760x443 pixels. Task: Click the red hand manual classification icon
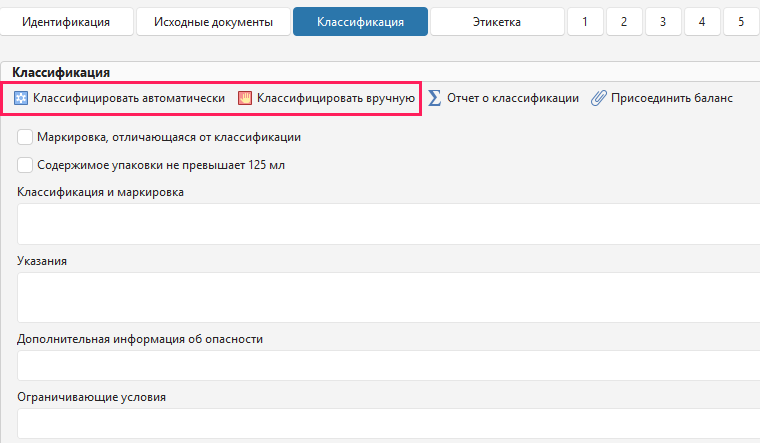click(x=245, y=98)
